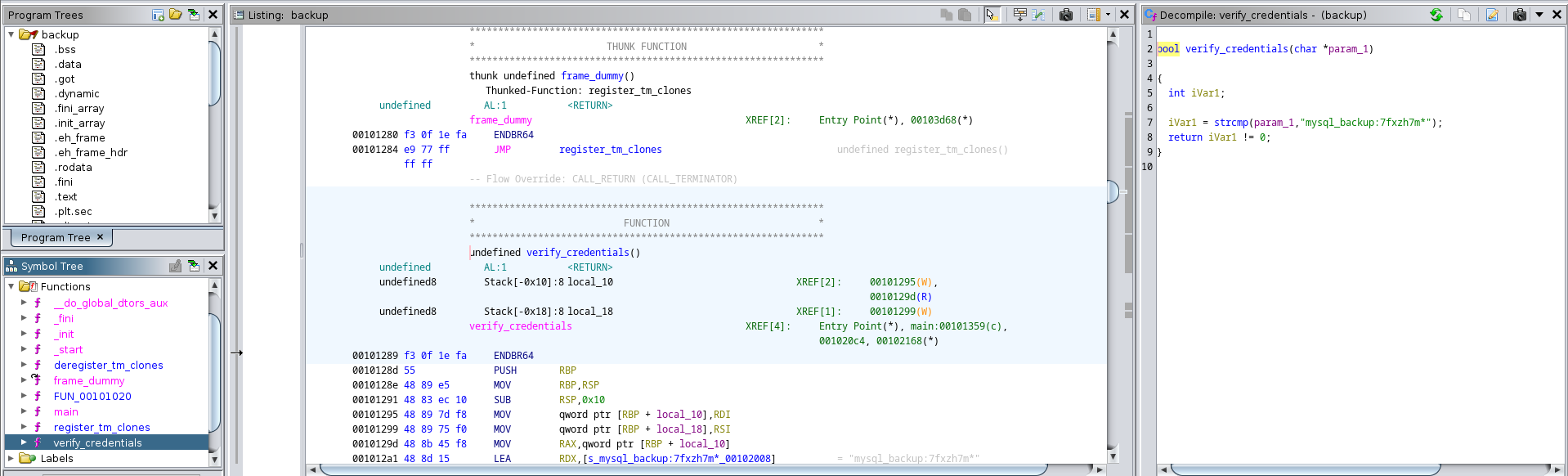Re-decompile using the green refresh icon
The image size is (1568, 476).
[x=1436, y=15]
